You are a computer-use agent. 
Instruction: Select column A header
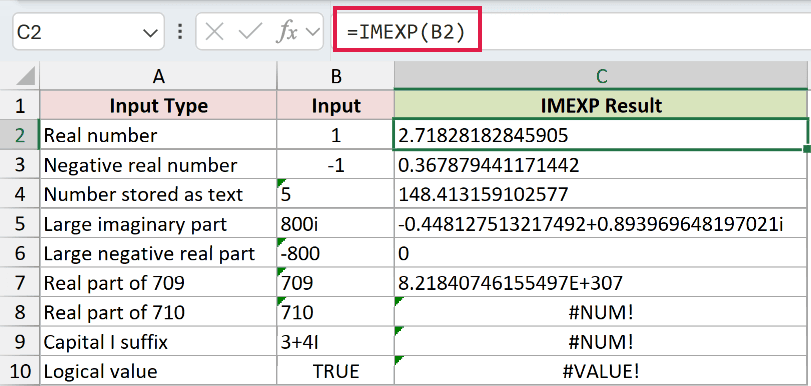point(158,77)
